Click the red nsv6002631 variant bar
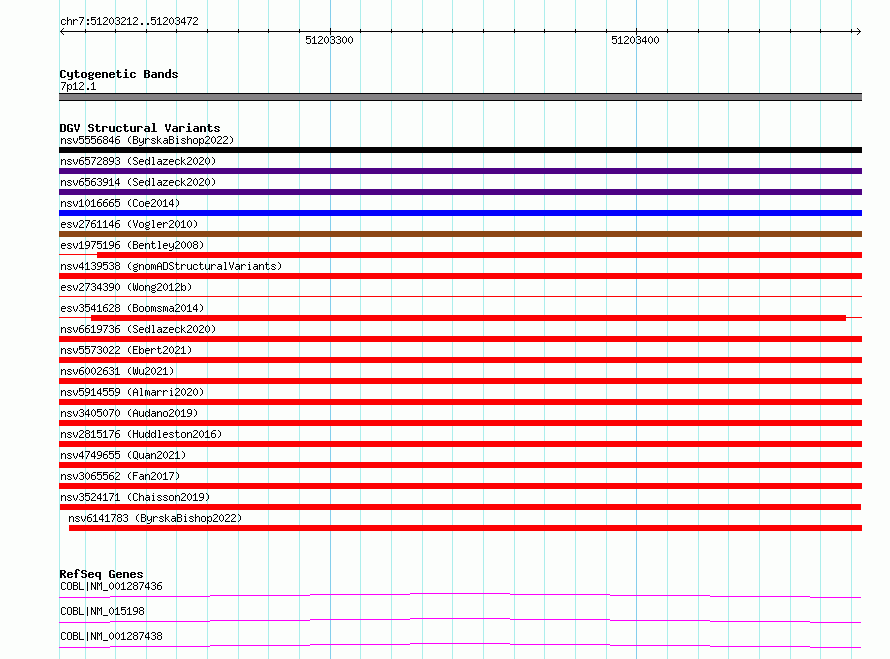 [460, 381]
